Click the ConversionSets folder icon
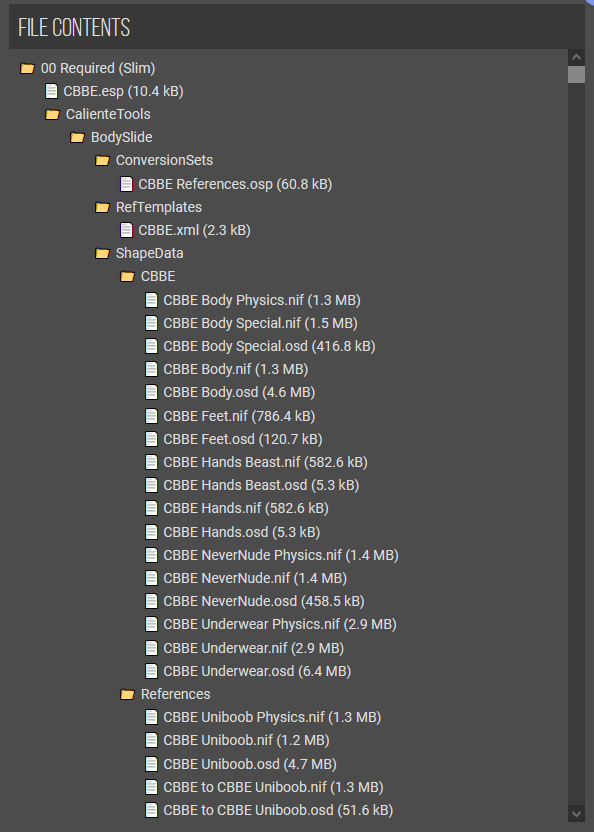 (x=102, y=160)
